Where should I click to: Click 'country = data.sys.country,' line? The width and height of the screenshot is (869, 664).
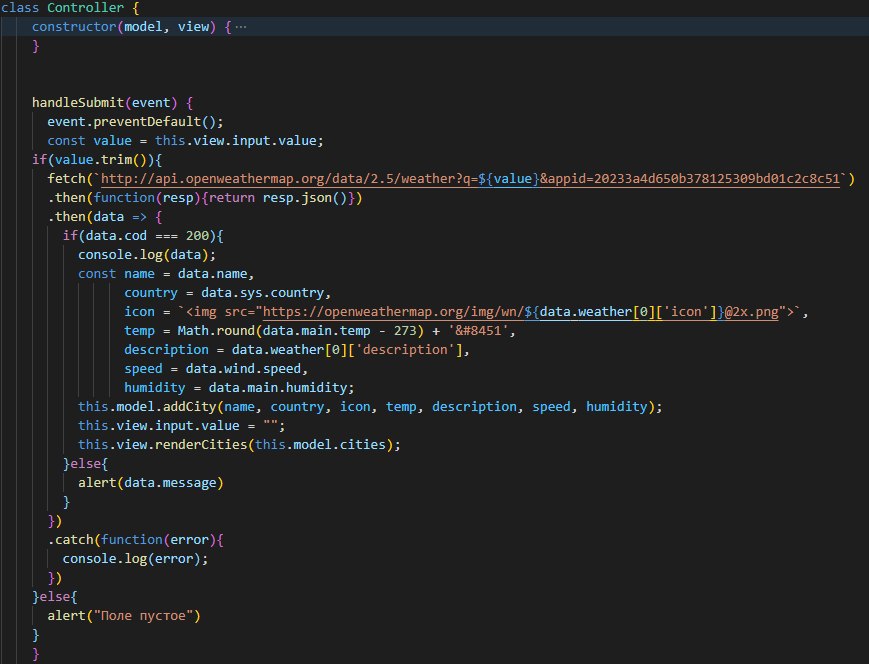point(227,293)
